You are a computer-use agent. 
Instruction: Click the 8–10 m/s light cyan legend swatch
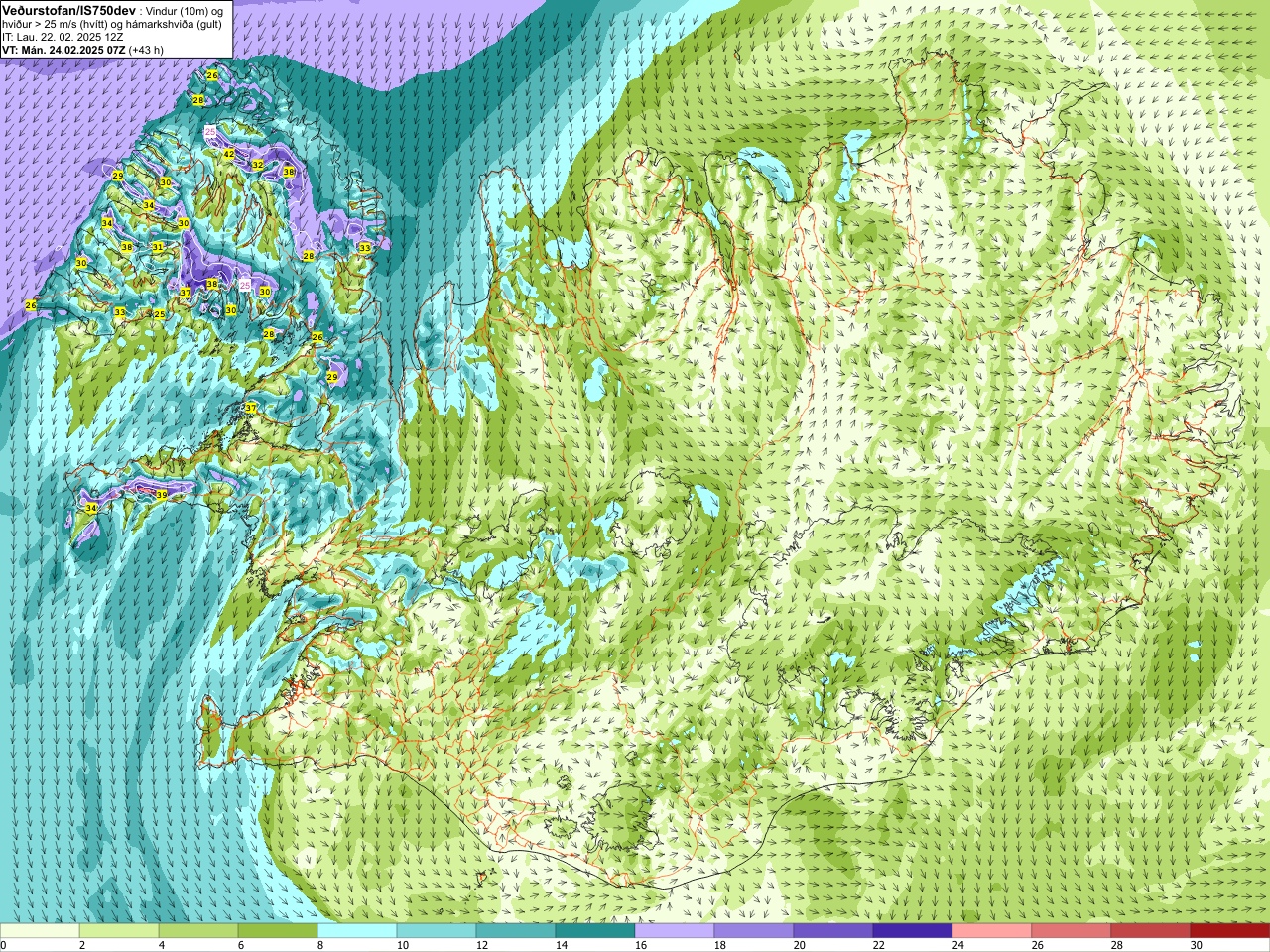click(357, 931)
